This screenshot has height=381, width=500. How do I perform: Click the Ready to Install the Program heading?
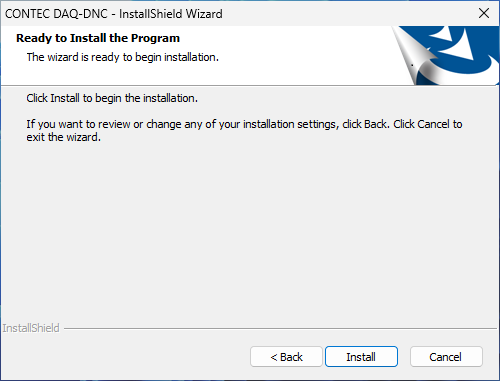click(98, 38)
